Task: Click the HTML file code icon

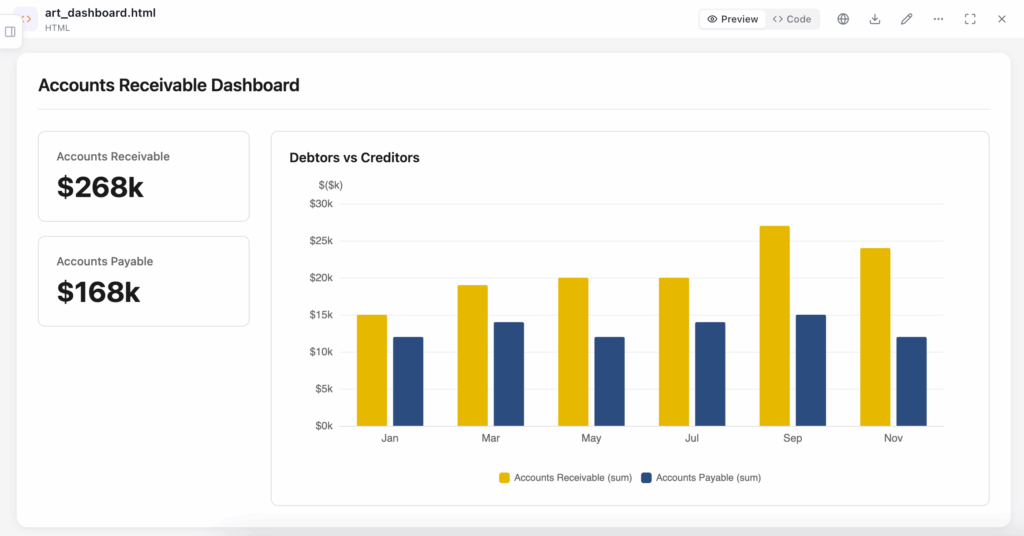Action: [x=27, y=19]
